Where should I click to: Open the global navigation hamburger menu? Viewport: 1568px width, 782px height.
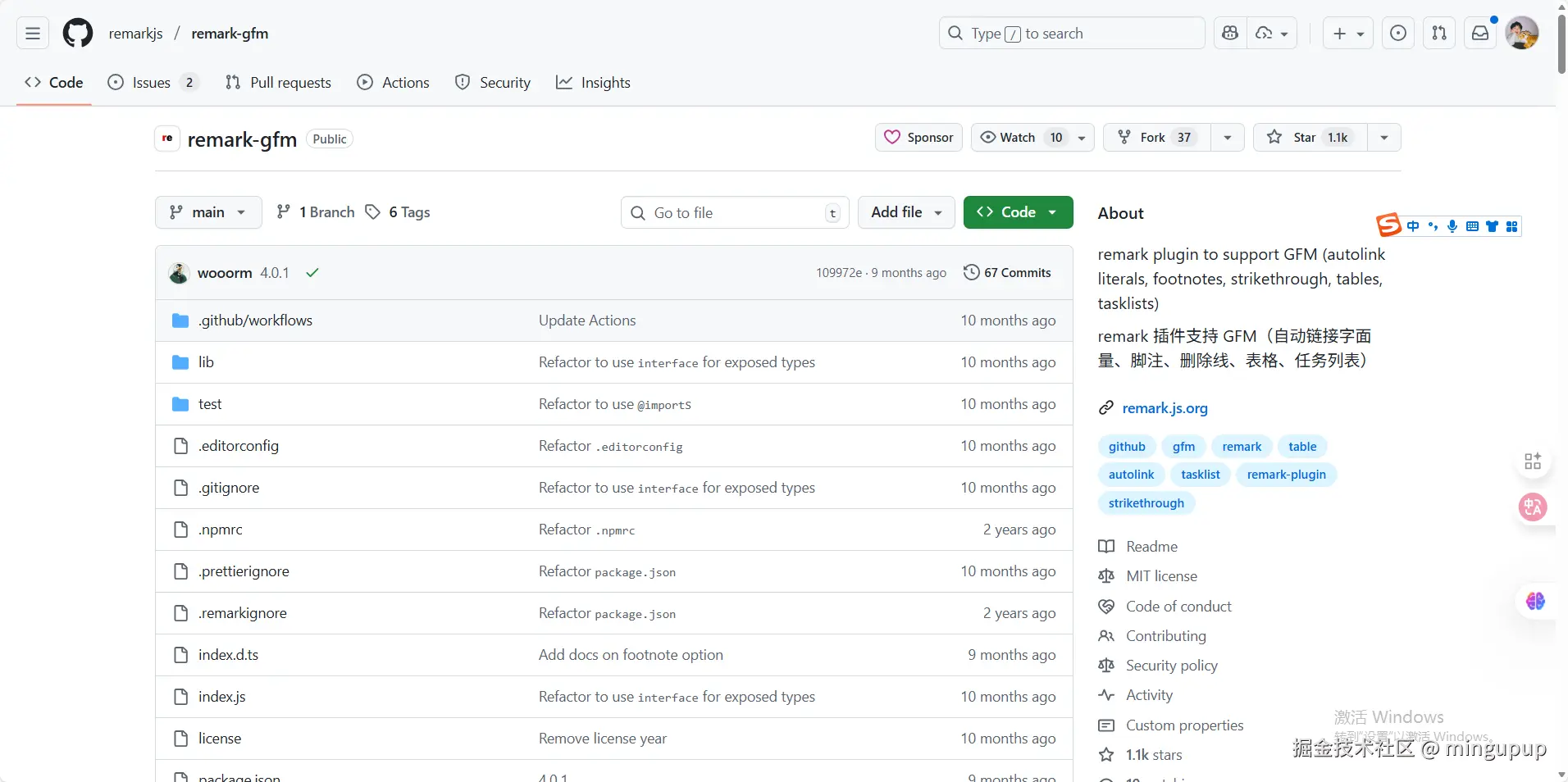pyautogui.click(x=33, y=34)
